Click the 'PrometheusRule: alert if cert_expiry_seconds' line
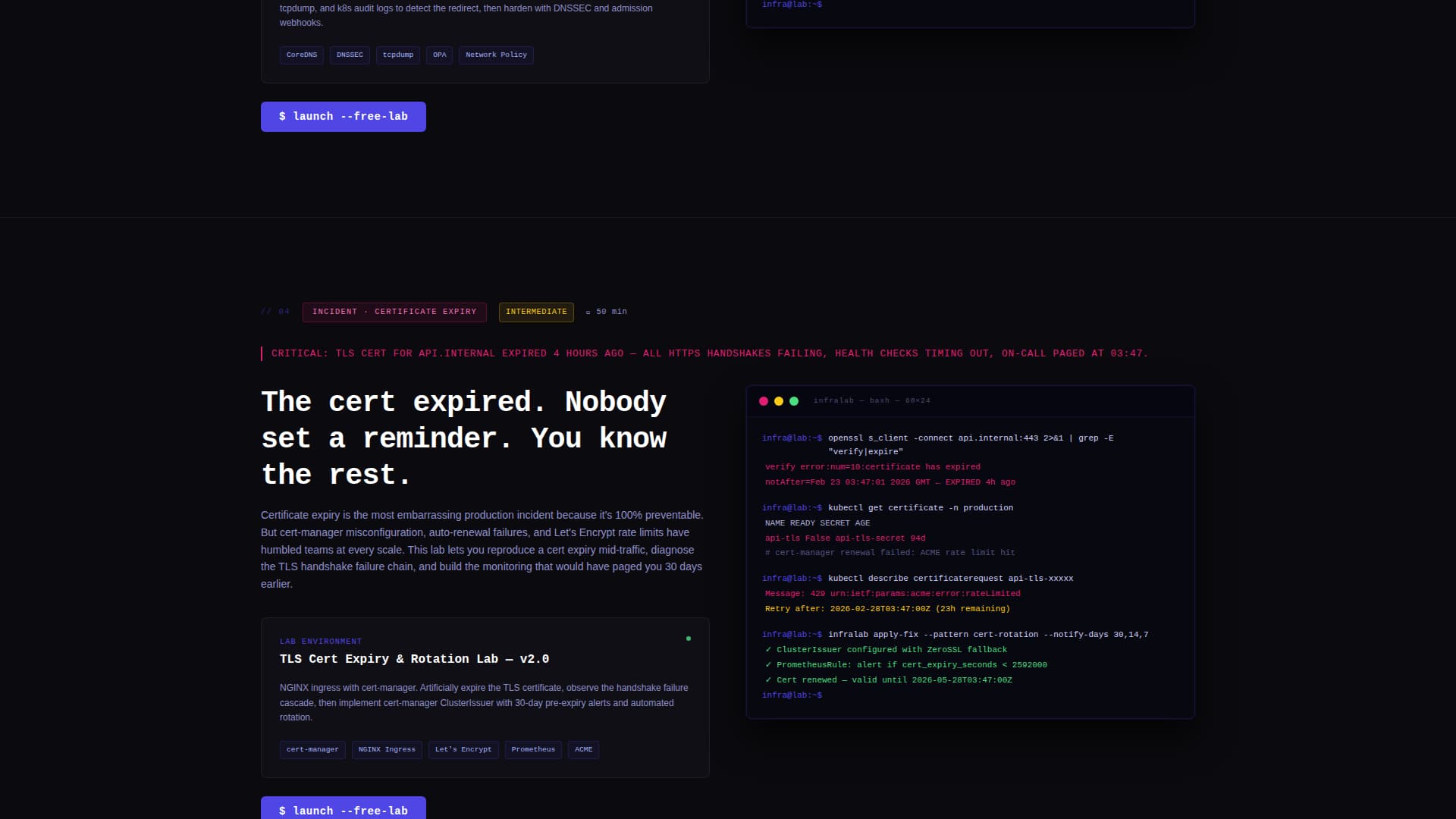This screenshot has height=819, width=1456. coord(906,665)
